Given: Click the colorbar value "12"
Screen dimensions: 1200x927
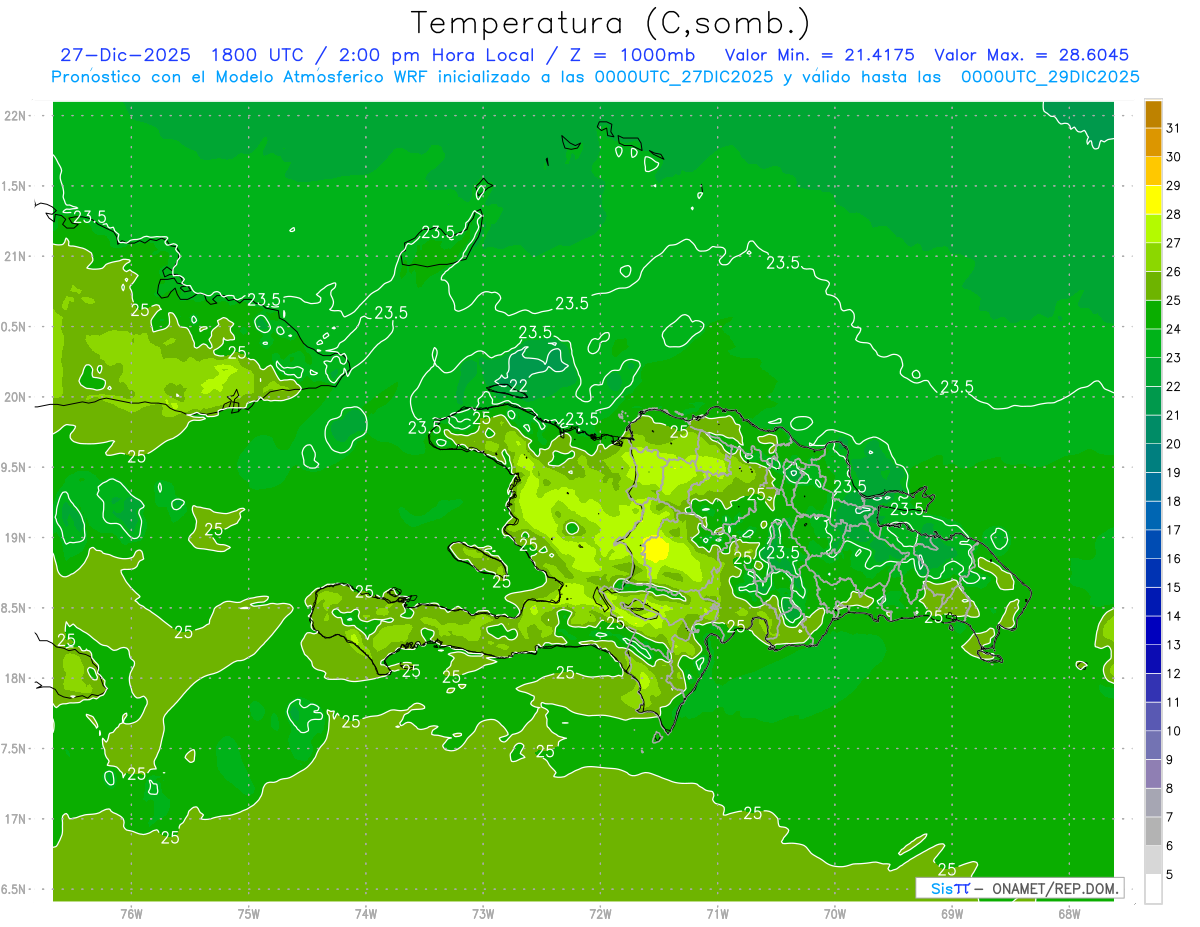Looking at the screenshot, I should coord(1174,674).
